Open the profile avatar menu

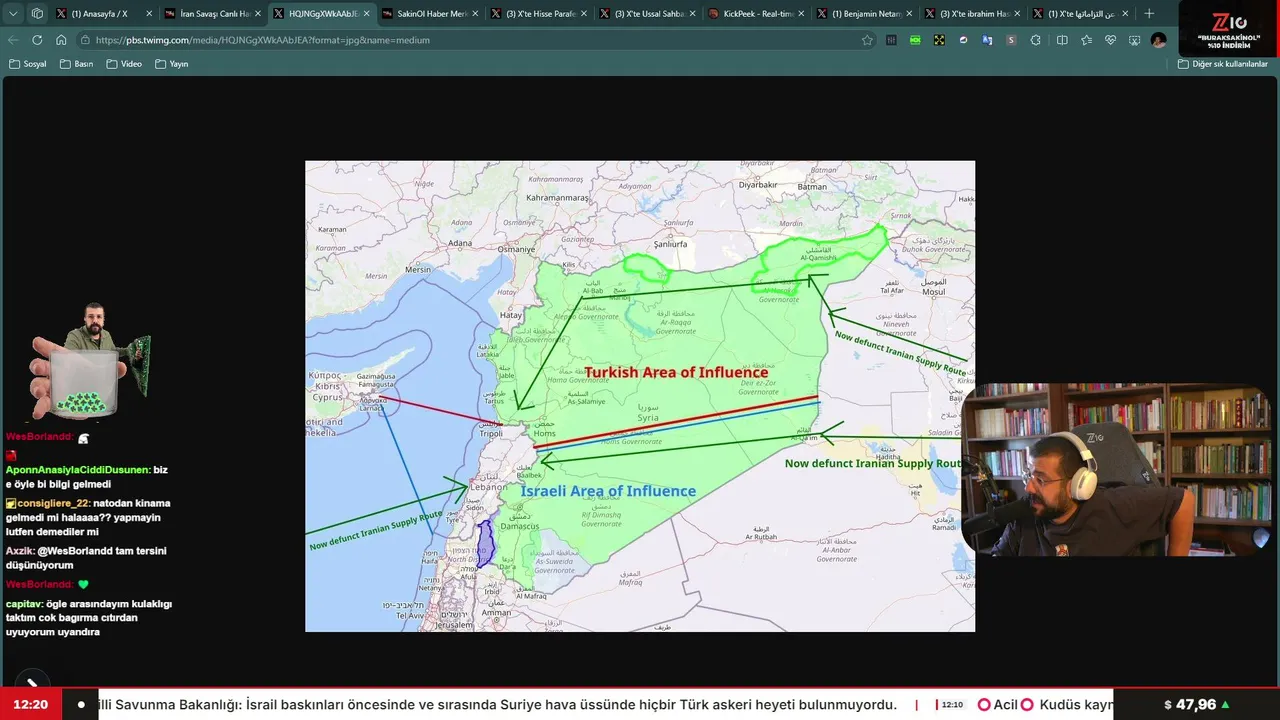(x=1158, y=40)
